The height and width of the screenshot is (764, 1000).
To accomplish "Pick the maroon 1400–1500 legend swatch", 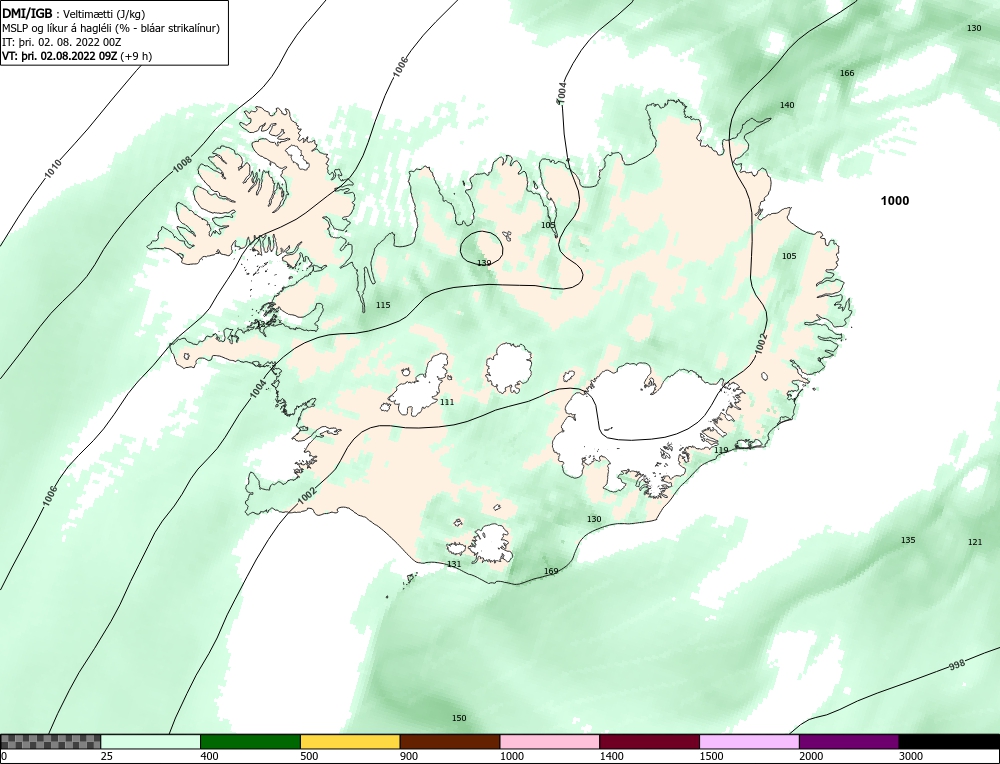I will coord(649,741).
